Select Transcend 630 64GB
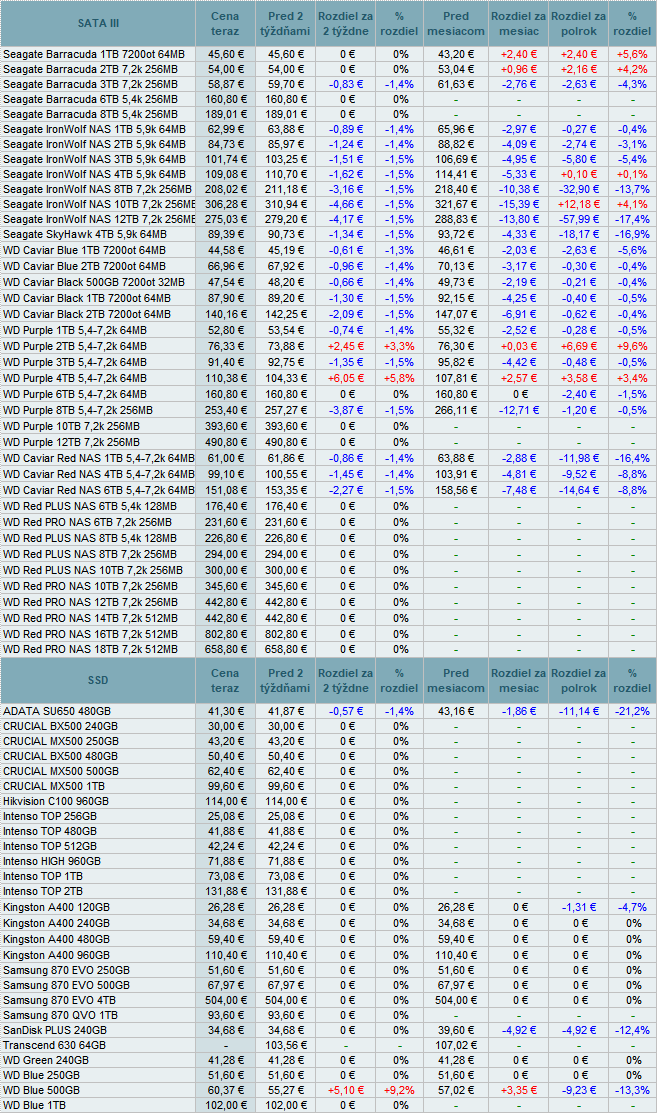 coord(54,1045)
